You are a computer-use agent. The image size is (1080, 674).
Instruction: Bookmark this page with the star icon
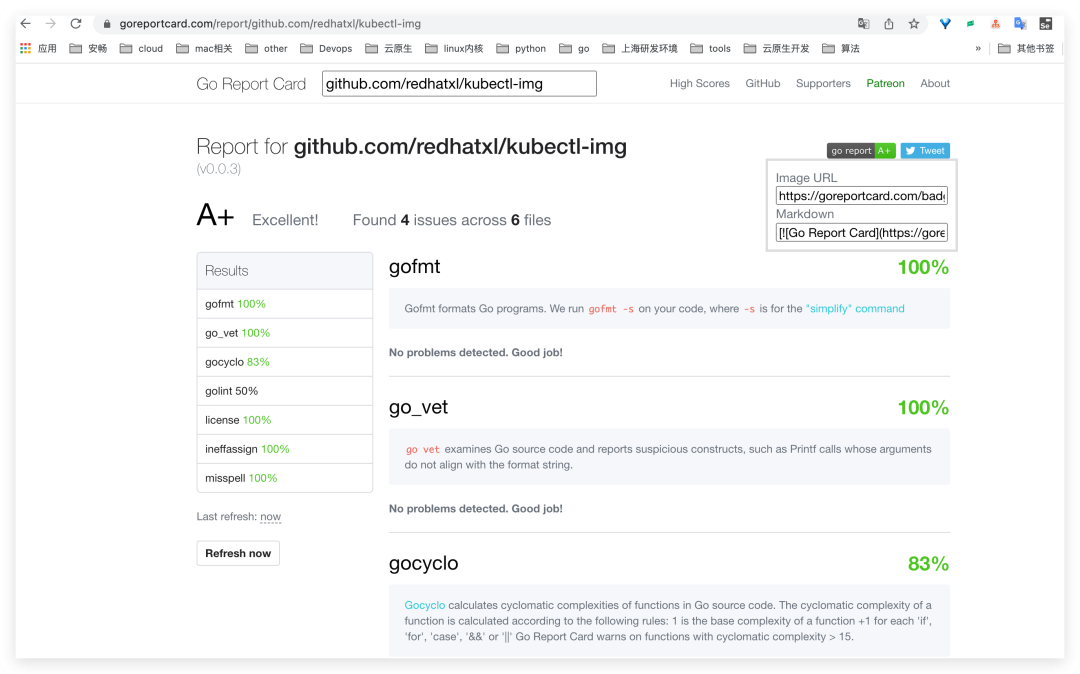point(913,24)
